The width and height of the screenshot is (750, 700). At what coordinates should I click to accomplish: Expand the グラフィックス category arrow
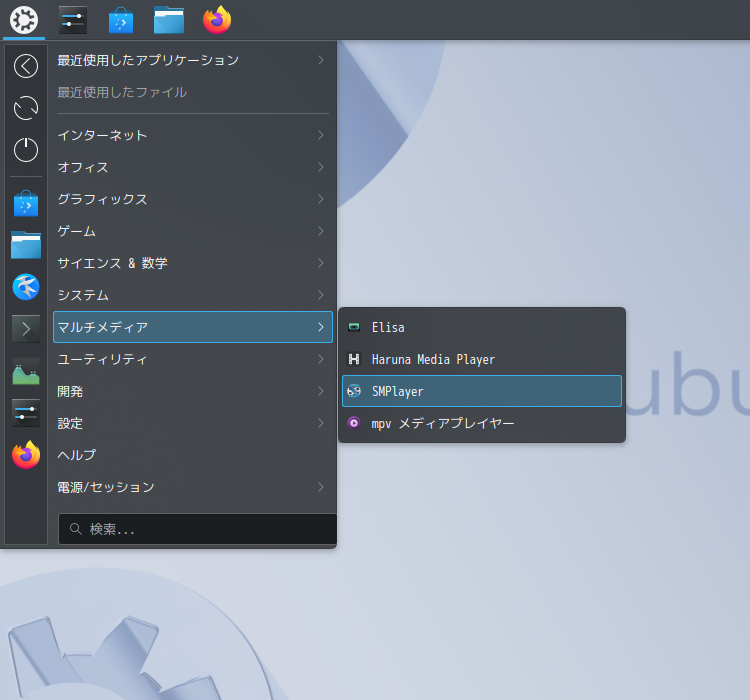click(x=321, y=199)
